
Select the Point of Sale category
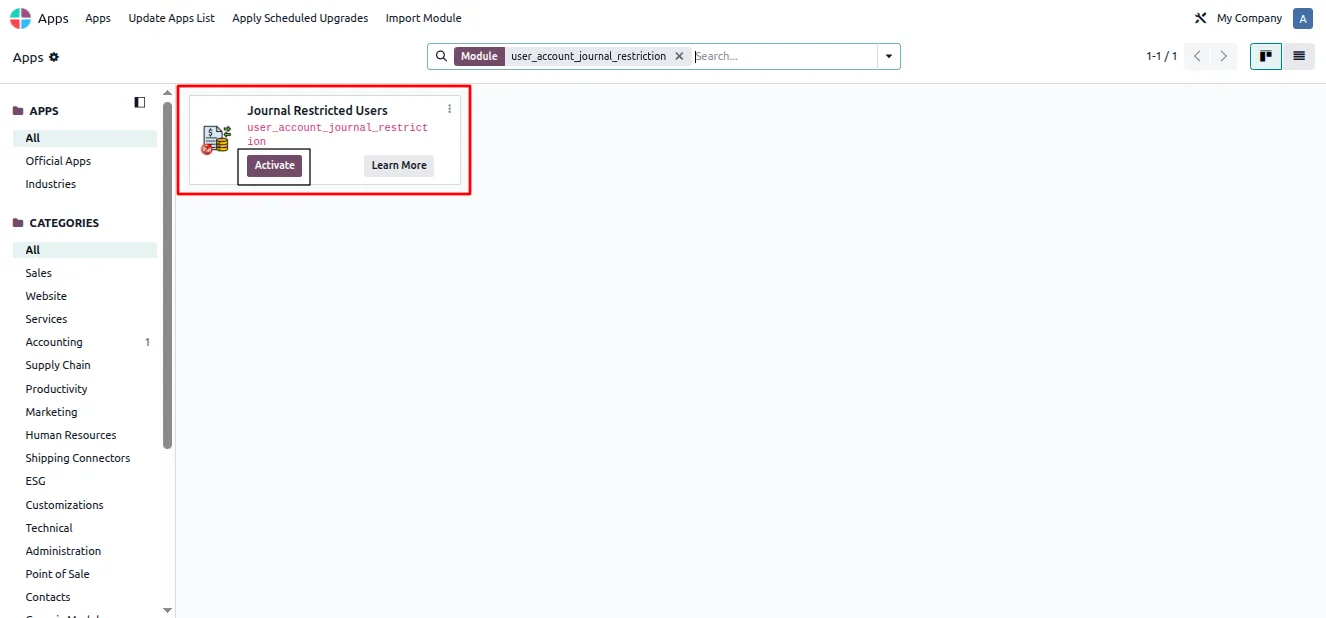pyautogui.click(x=84, y=574)
